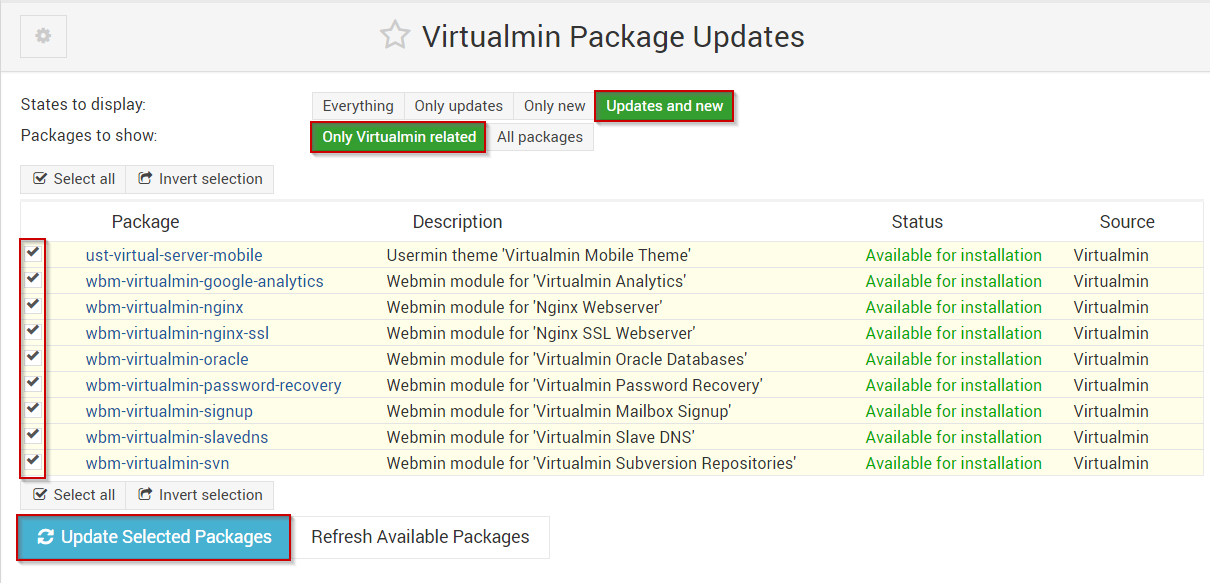Choose Only Virtualmin related packages

pos(399,137)
